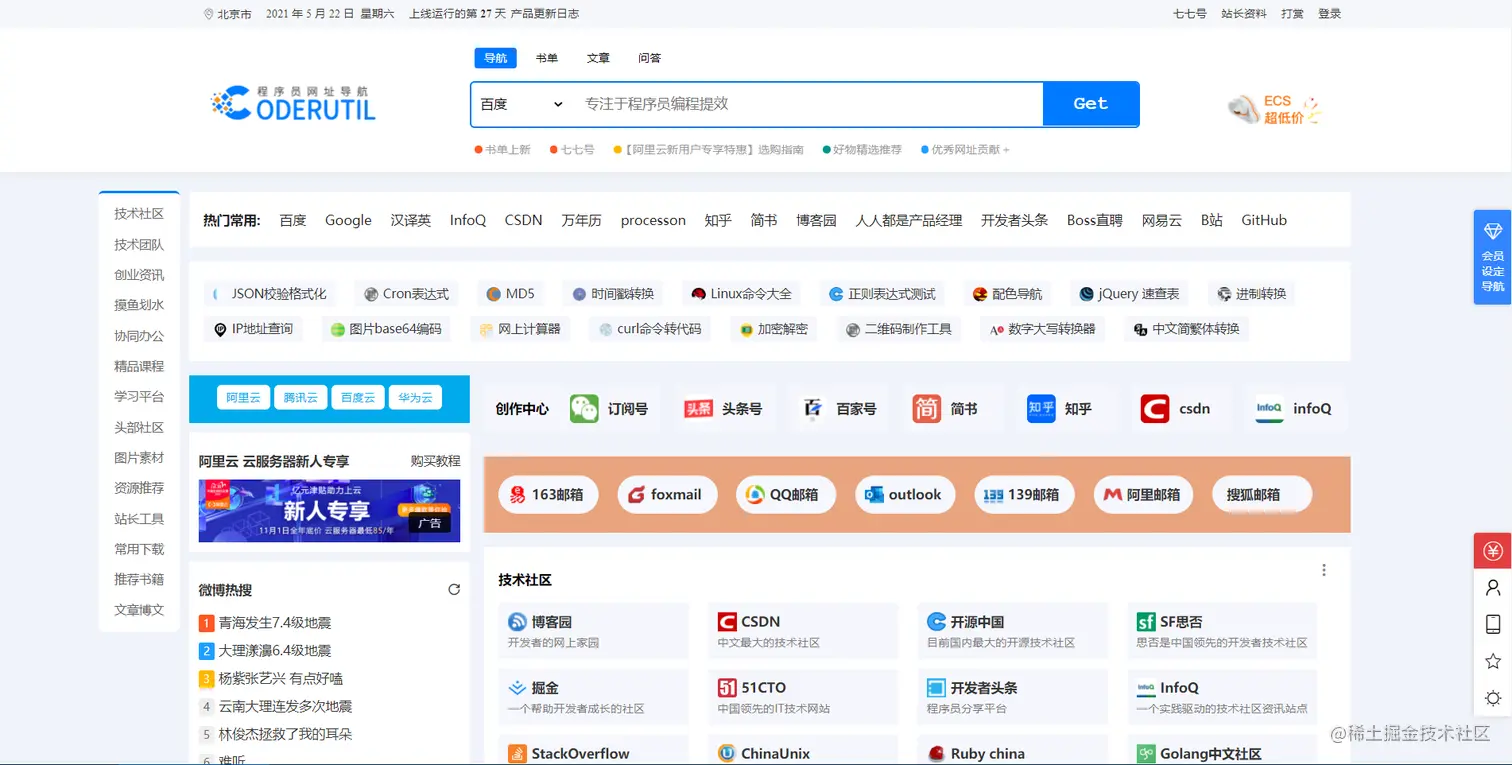Open the 产品更新日志 link
The width and height of the screenshot is (1512, 765).
coord(545,14)
